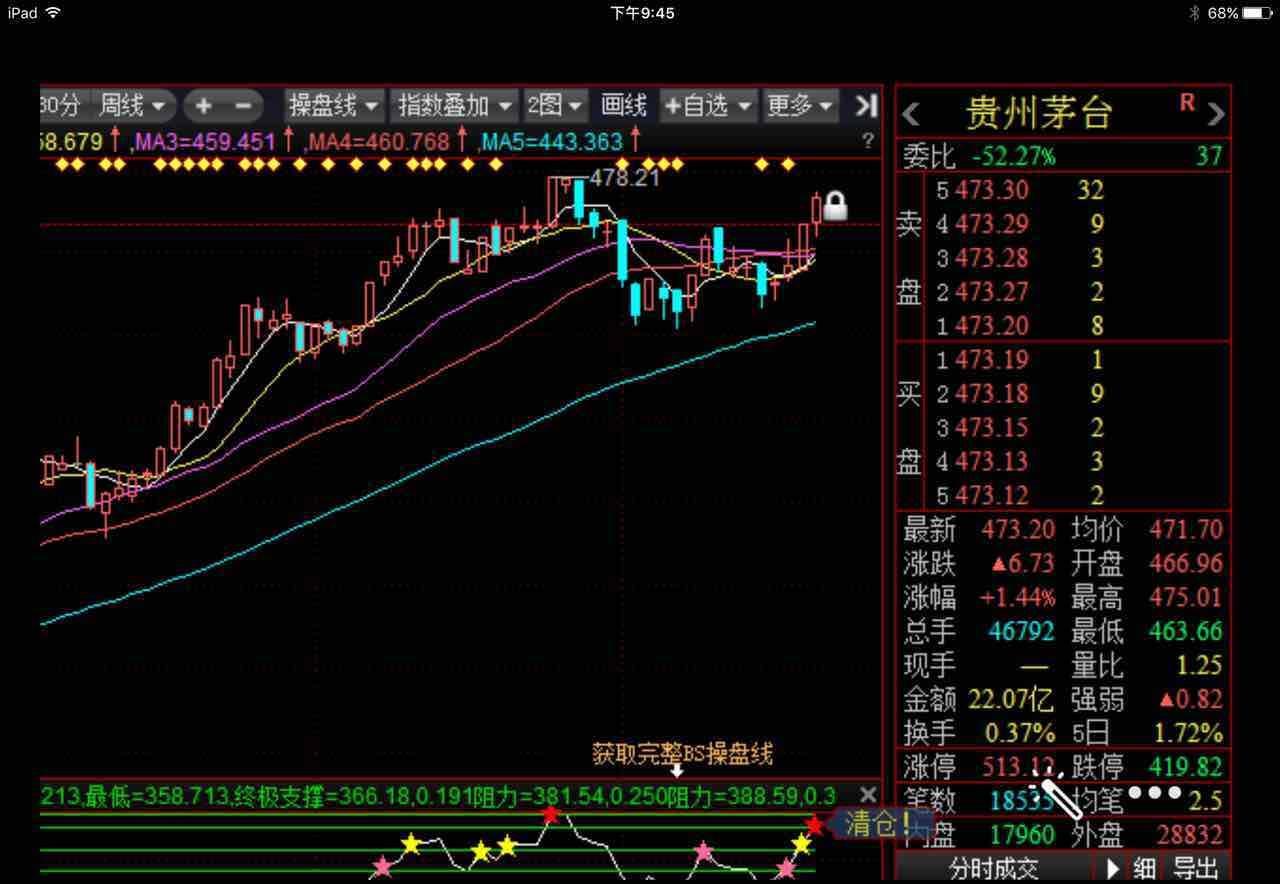Screen dimensions: 1280x884
Task: Select buy level 2 price 473.18
Action: [x=991, y=394]
